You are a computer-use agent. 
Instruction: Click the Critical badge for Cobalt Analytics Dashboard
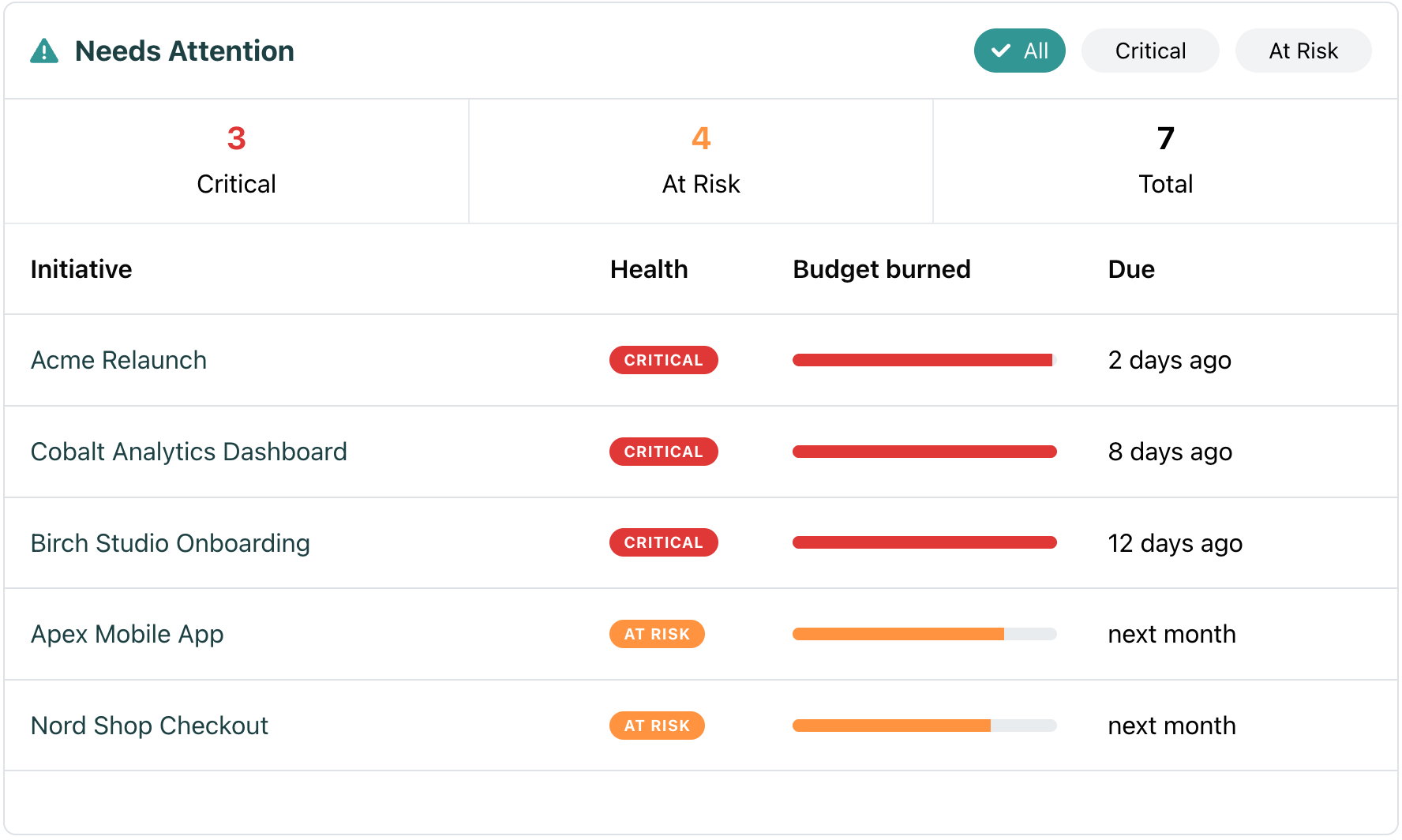pos(663,452)
